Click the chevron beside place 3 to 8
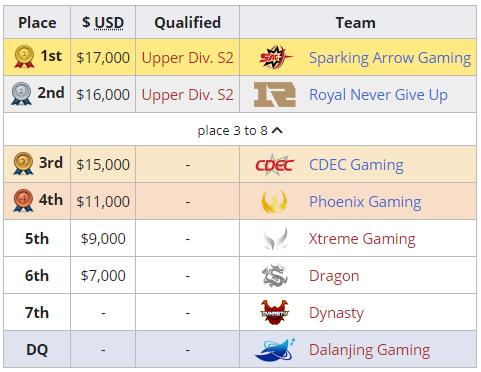 tap(277, 131)
